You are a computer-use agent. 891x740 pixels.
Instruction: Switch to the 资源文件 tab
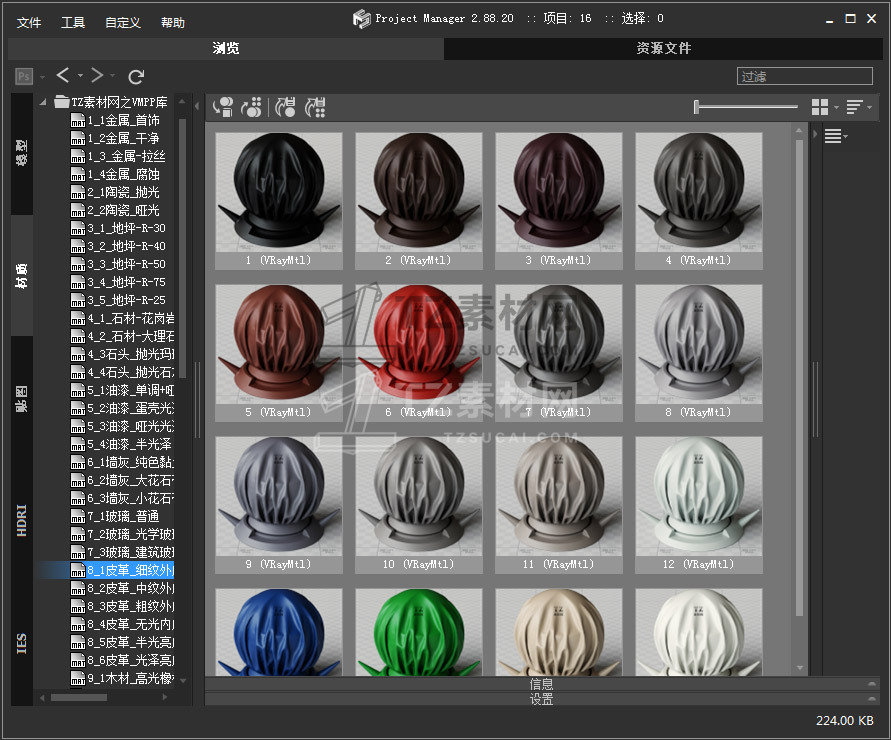[663, 48]
